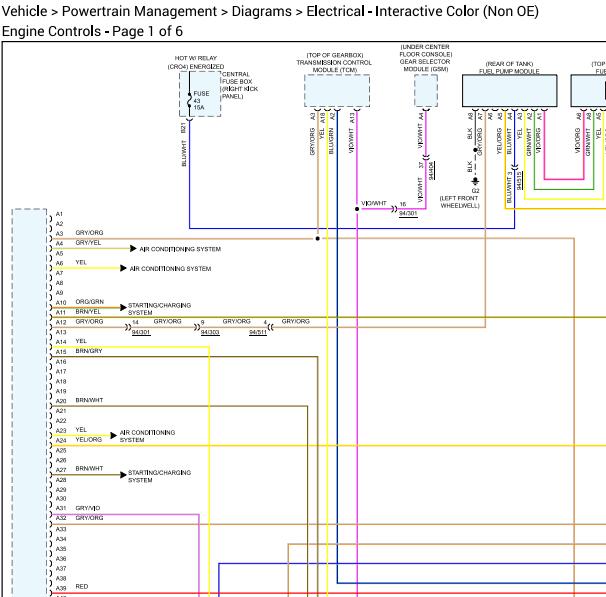Image resolution: width=606 pixels, height=597 pixels.
Task: Click the BRN/YEL wire label at A11
Action: [x=88, y=311]
